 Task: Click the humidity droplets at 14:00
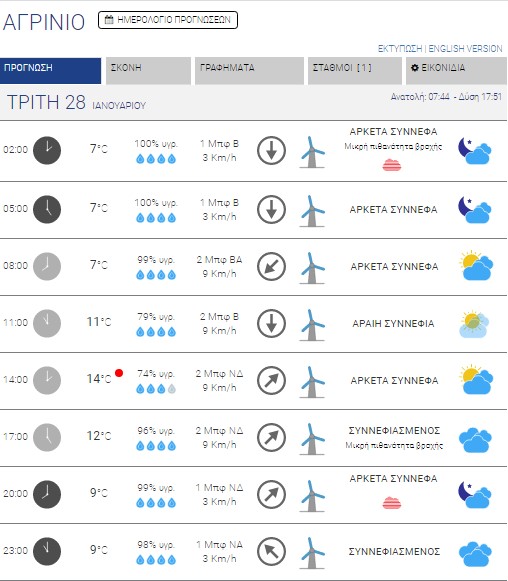156,389
